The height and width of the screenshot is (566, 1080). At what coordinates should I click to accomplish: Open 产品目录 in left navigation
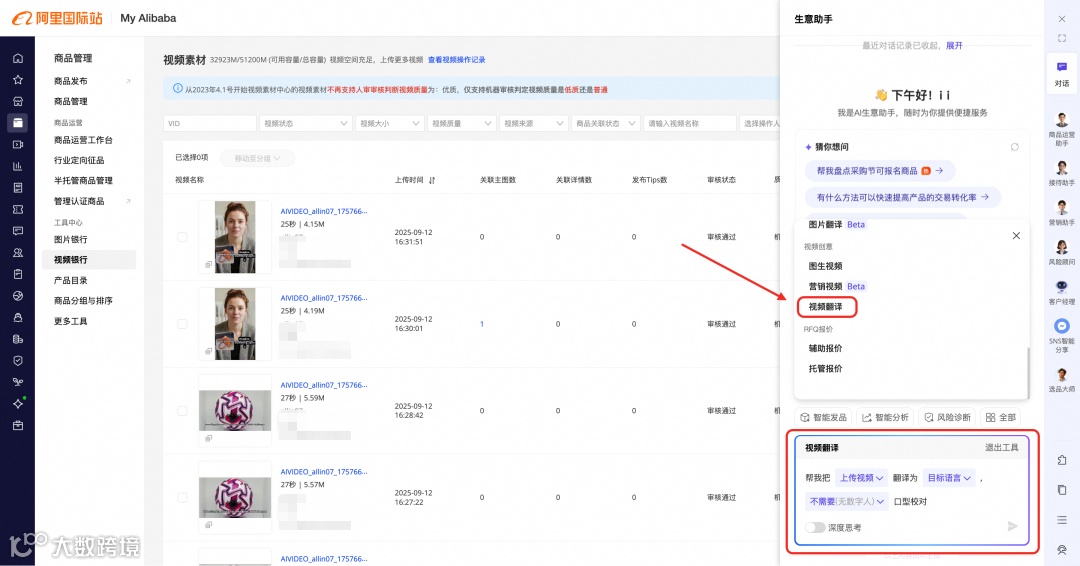(x=70, y=280)
